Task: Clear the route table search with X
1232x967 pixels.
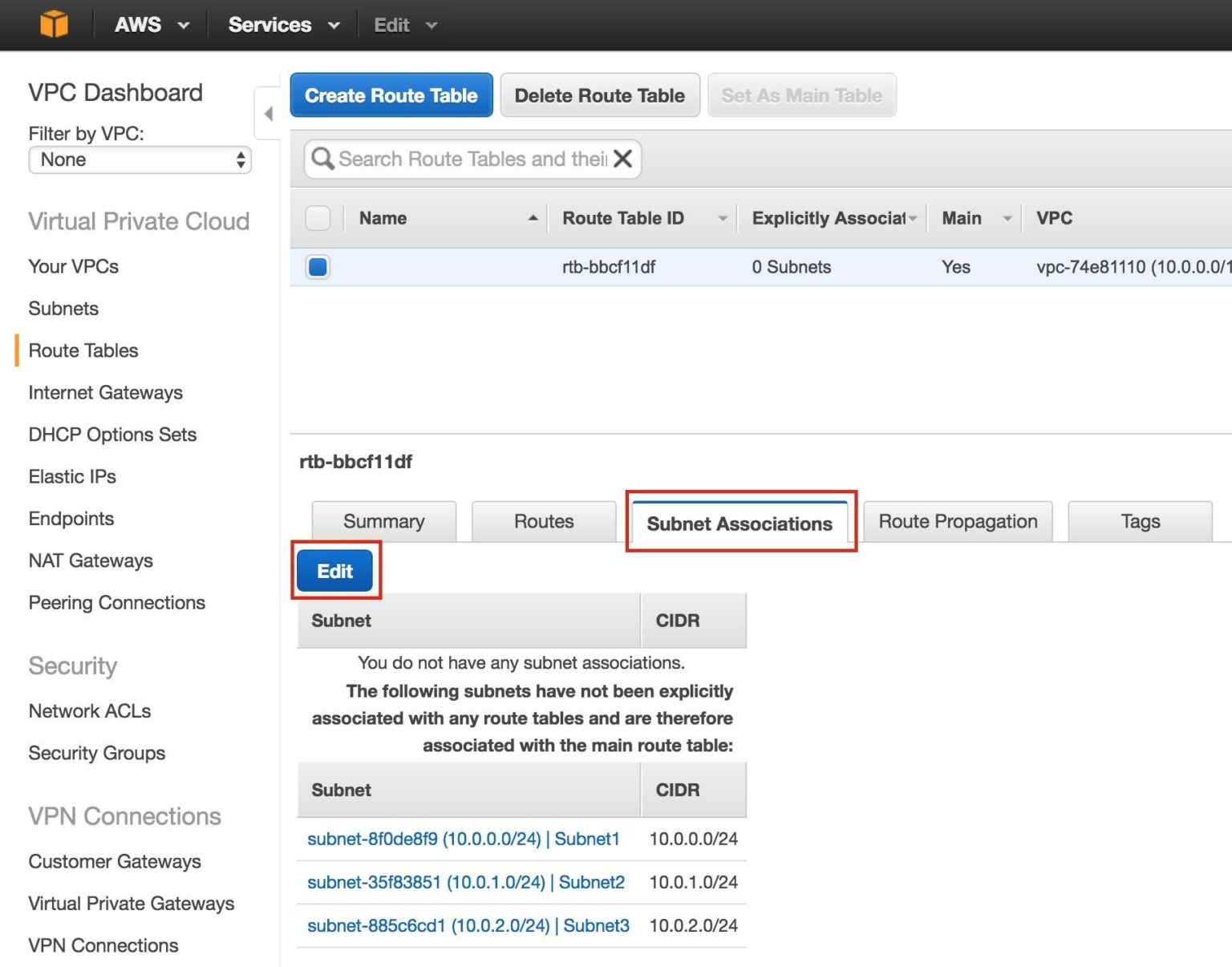Action: [x=622, y=159]
